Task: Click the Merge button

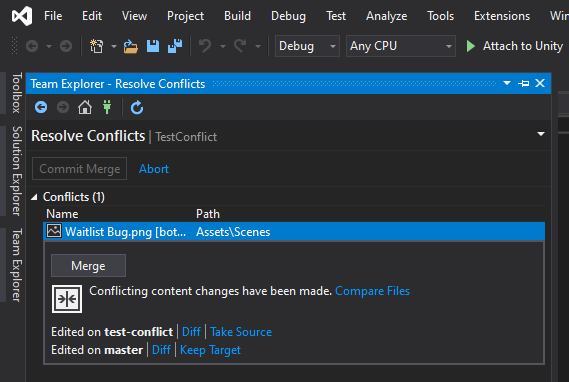Action: pos(89,266)
